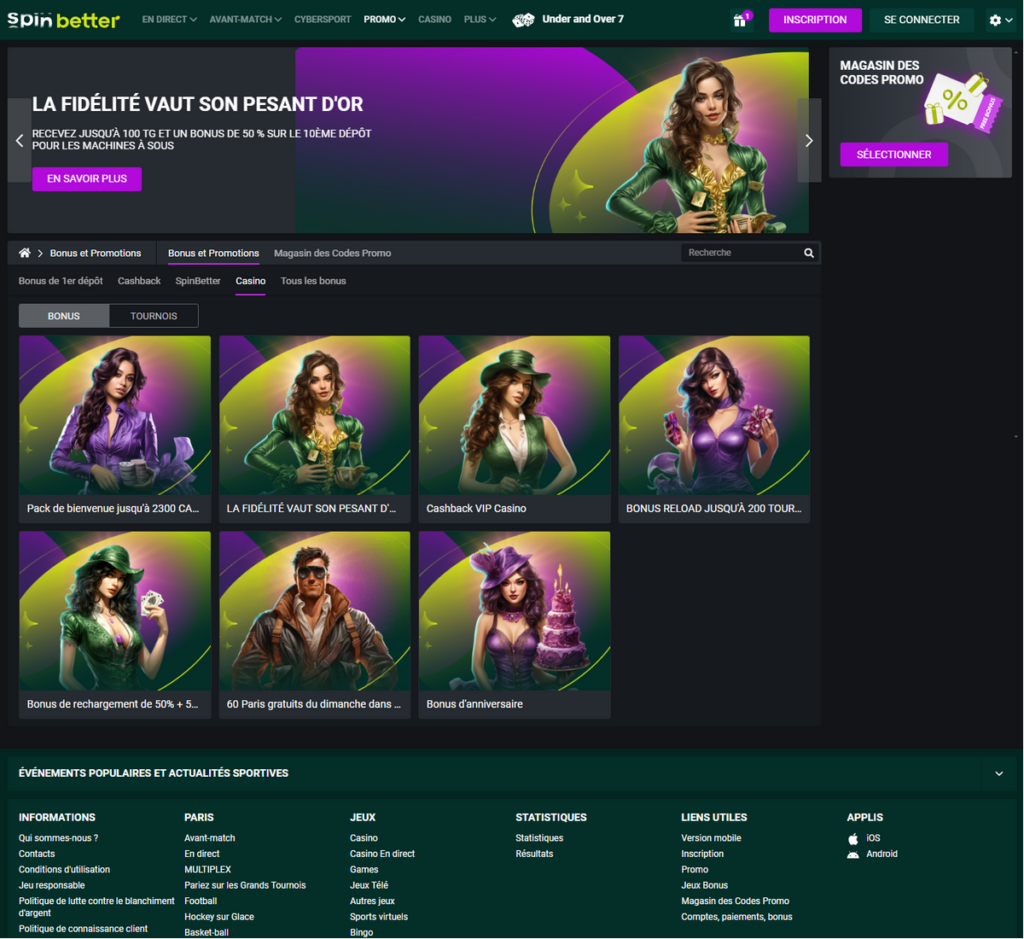Screen dimensions: 1024x939
Task: Click SÉLECTIONNER in promo code store
Action: 893,155
